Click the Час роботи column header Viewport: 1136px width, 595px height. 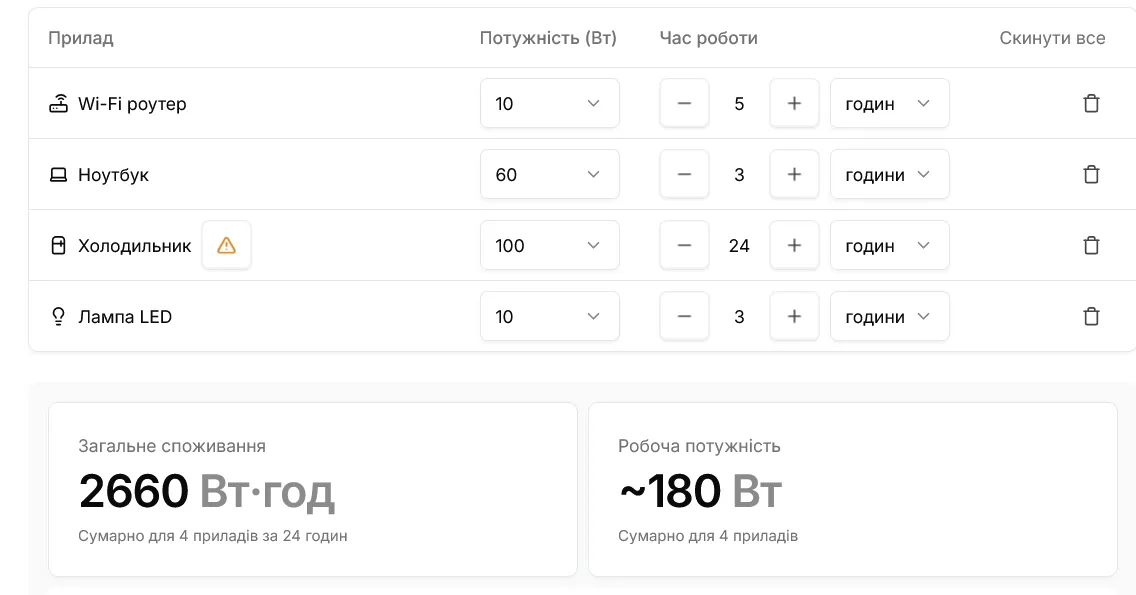(x=708, y=38)
